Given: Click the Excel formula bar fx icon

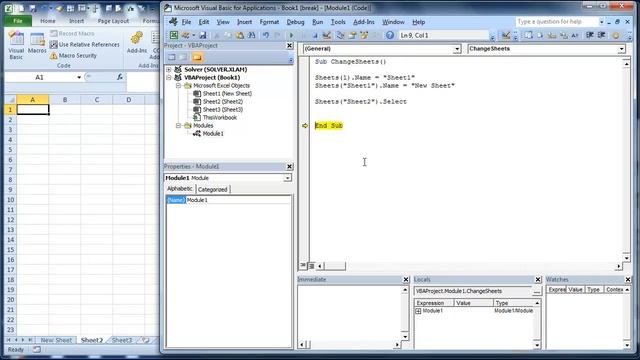Looking at the screenshot, I should 120,77.
